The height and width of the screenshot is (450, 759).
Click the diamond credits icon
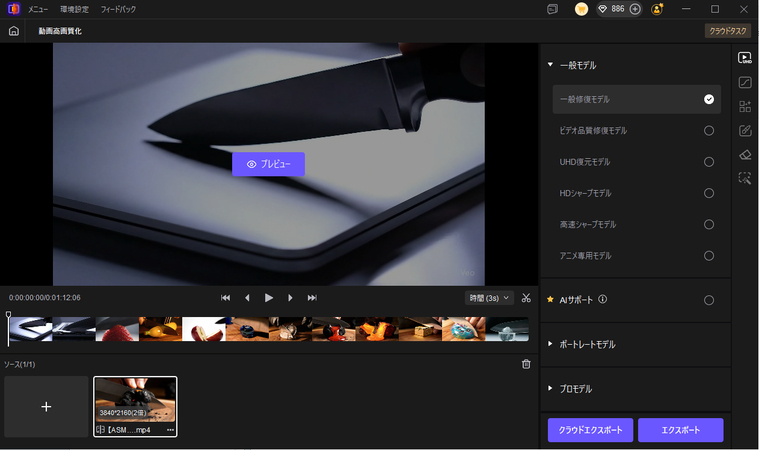603,9
